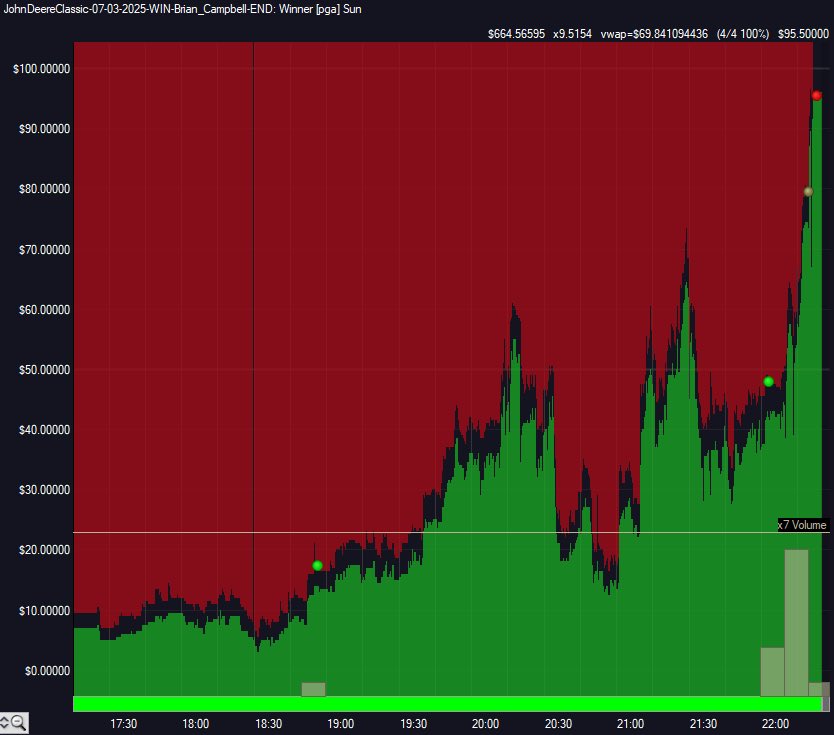Click the up/down chevrons icon beside magnifier
Image resolution: width=834 pixels, height=735 pixels.
4,723
